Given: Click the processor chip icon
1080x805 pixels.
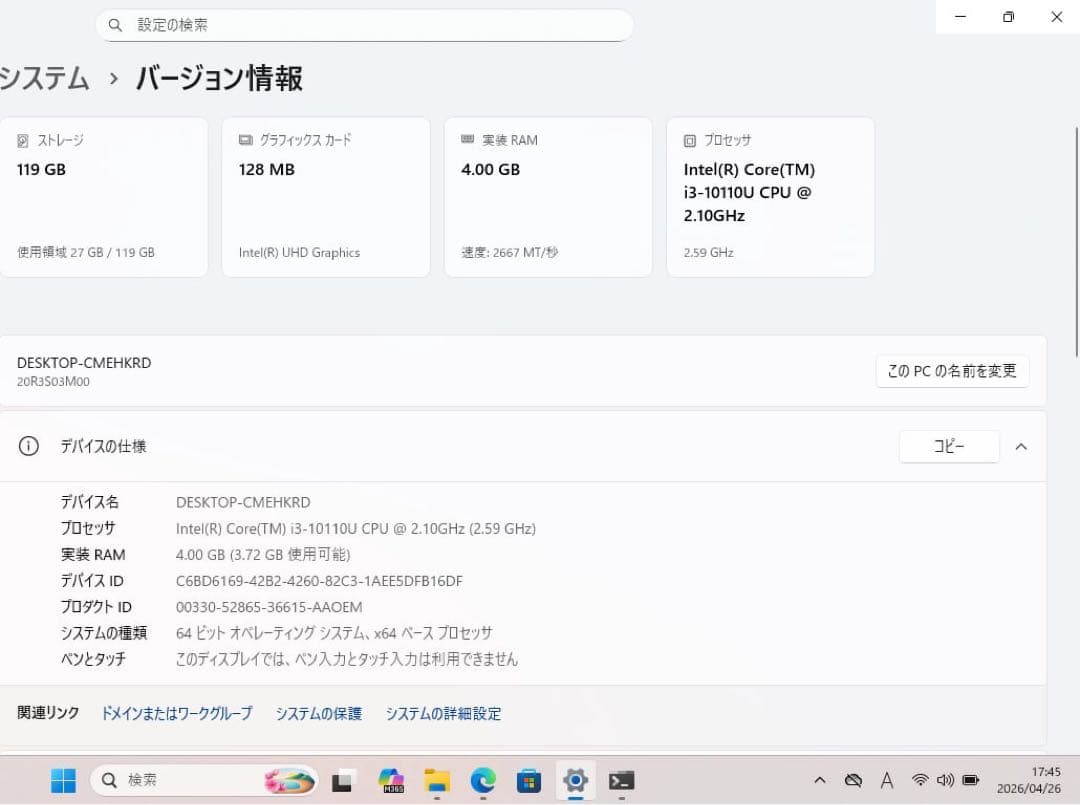Looking at the screenshot, I should point(690,140).
